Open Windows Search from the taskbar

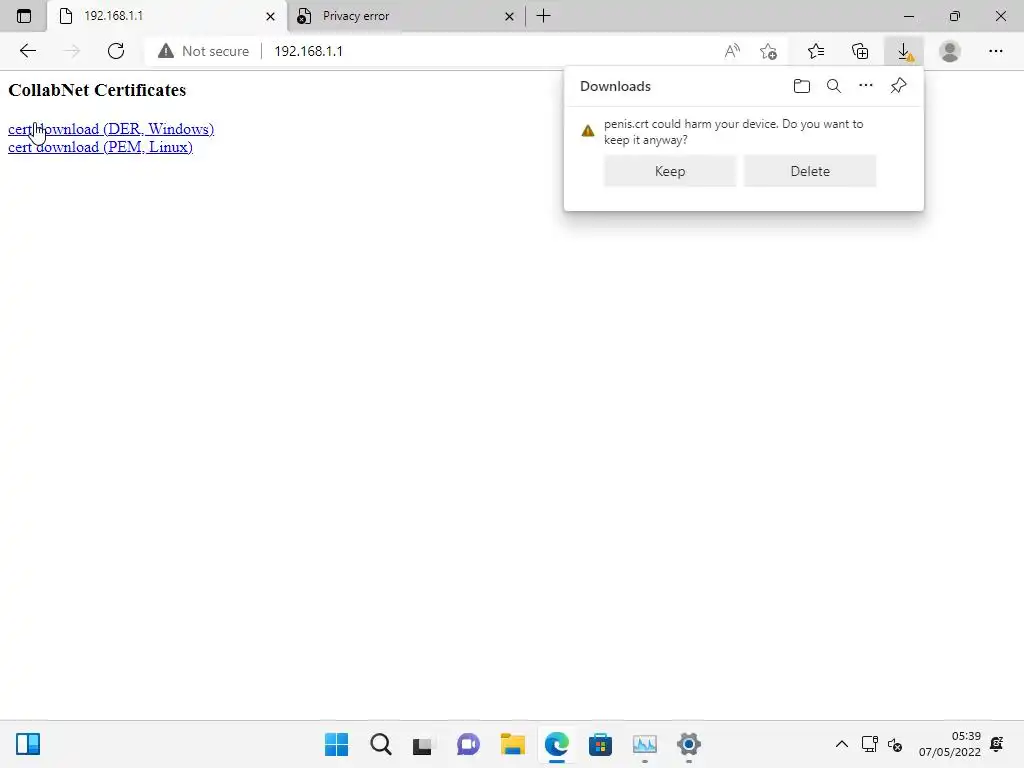click(380, 744)
